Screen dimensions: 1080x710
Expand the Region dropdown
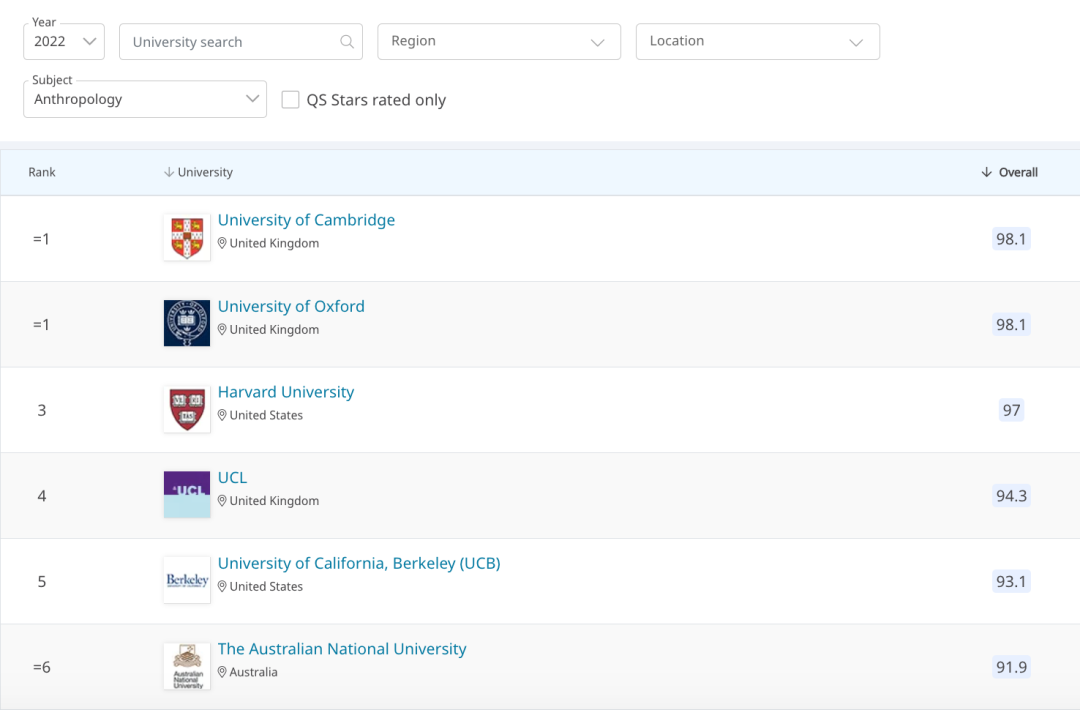tap(499, 41)
